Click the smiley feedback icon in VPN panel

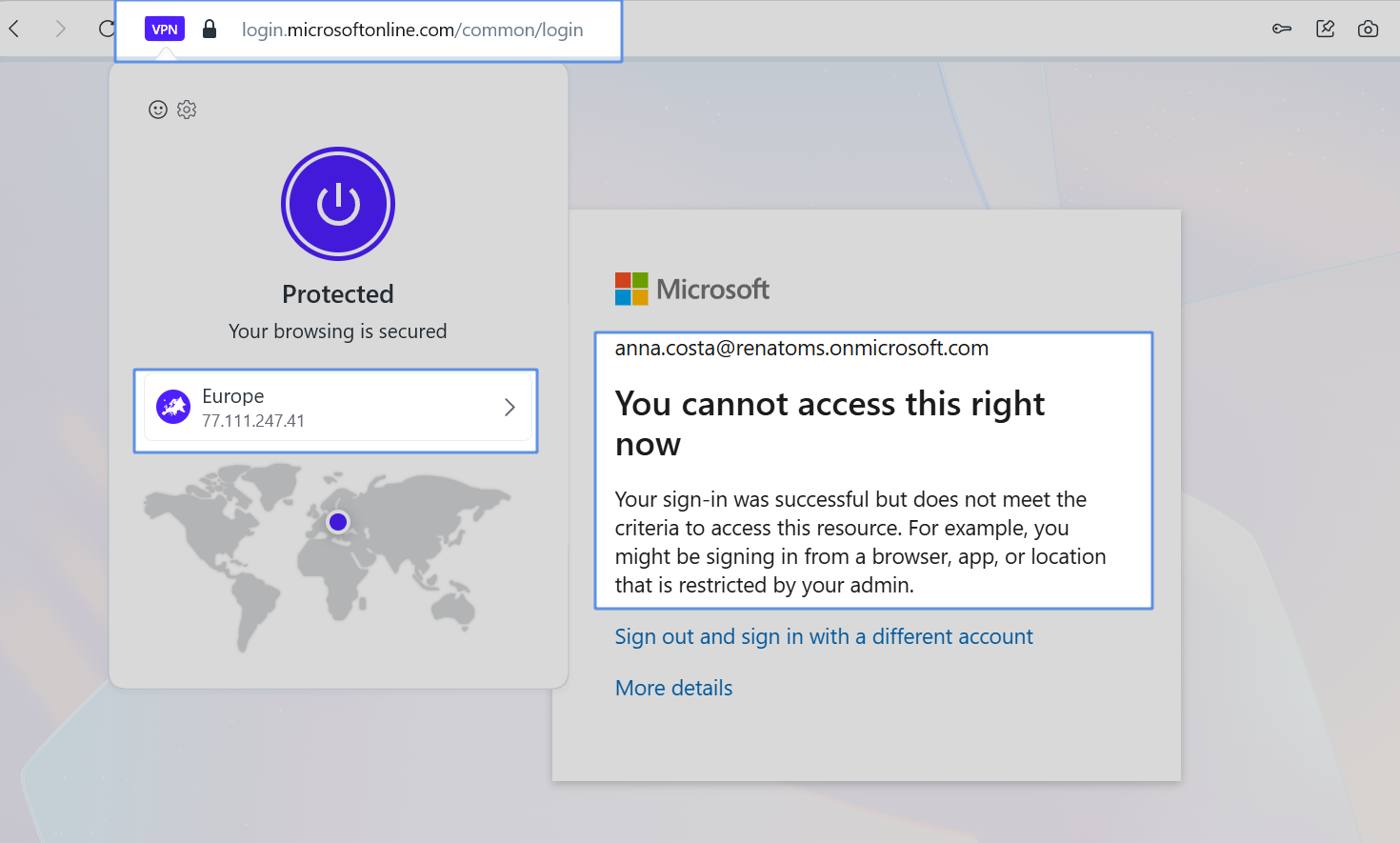pos(158,110)
